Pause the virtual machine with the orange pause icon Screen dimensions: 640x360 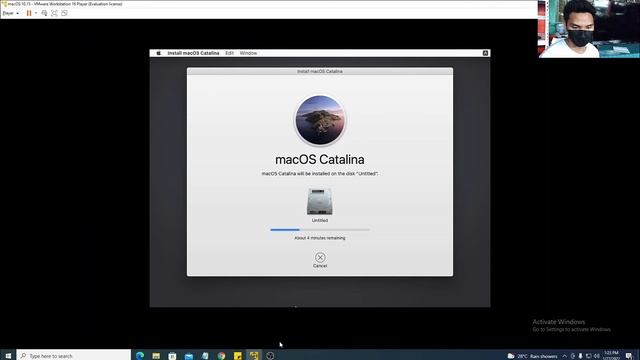29,13
